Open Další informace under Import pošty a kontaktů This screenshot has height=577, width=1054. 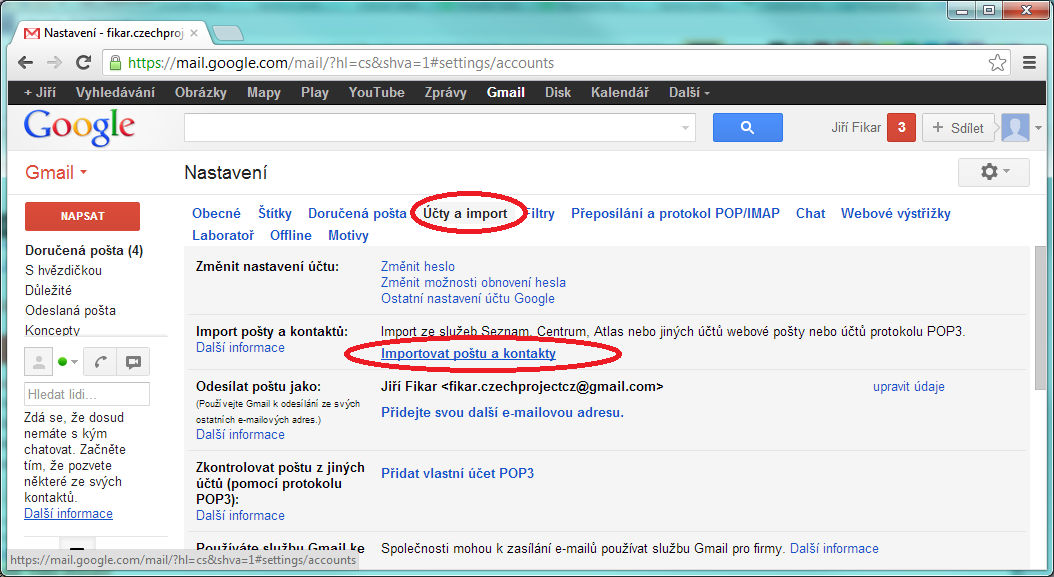241,348
